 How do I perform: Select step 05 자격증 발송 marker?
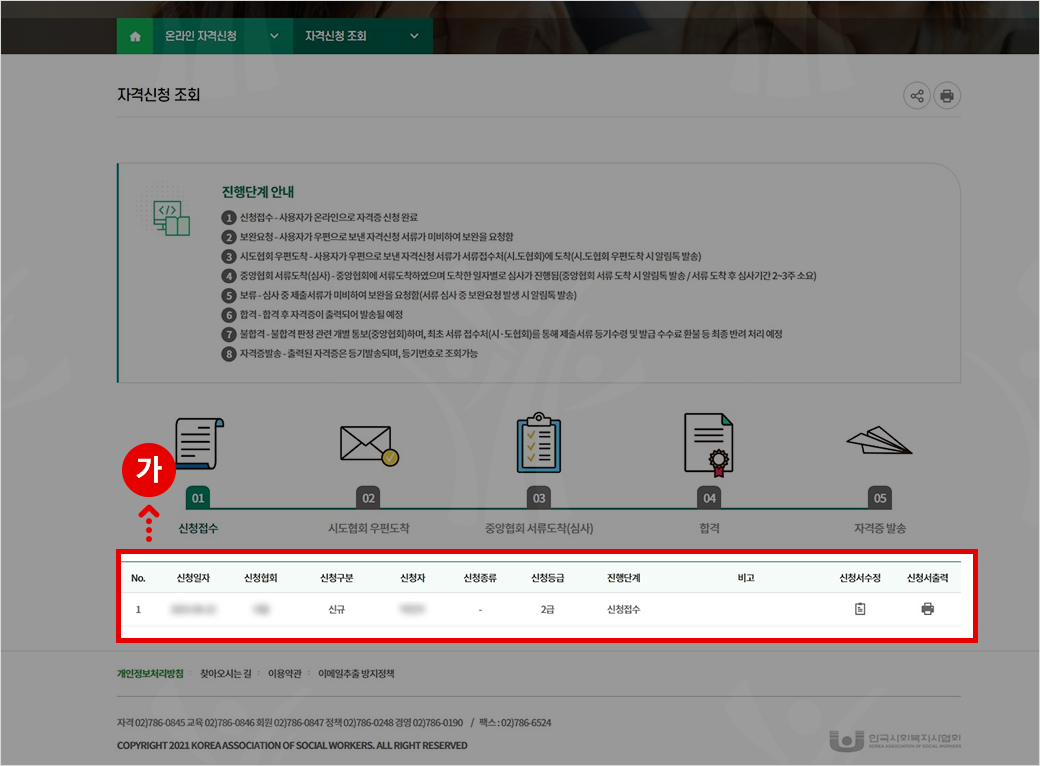point(879,498)
